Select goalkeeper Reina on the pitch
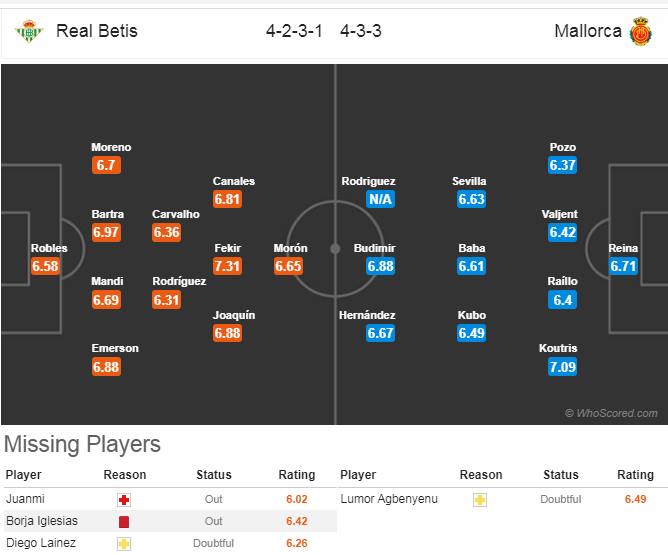Image resolution: width=668 pixels, height=555 pixels. pos(623,248)
